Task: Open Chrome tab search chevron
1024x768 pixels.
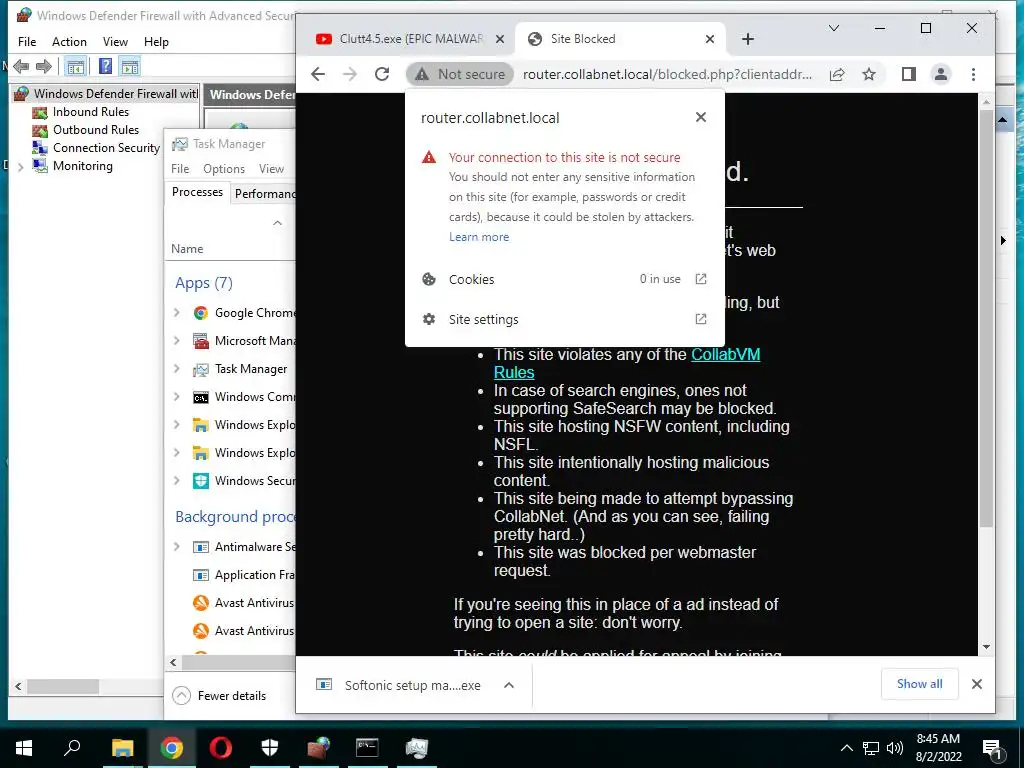Action: (834, 28)
